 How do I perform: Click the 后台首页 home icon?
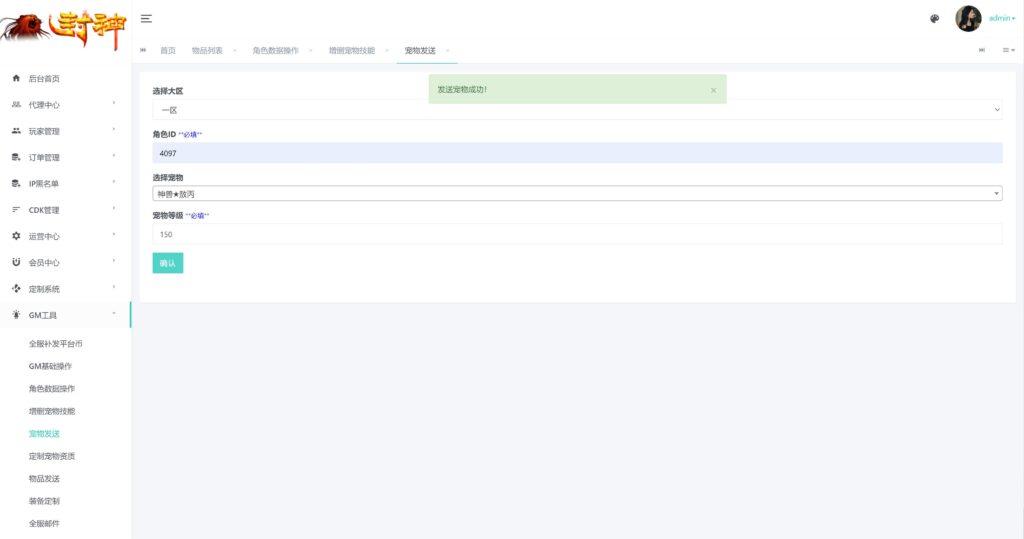click(16, 78)
